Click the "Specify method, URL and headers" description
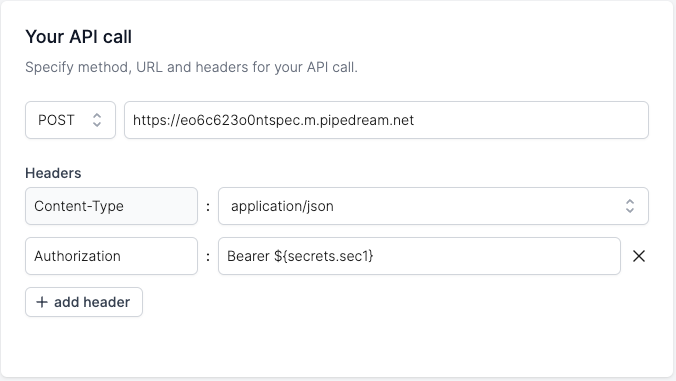This screenshot has height=381, width=676. pos(191,68)
